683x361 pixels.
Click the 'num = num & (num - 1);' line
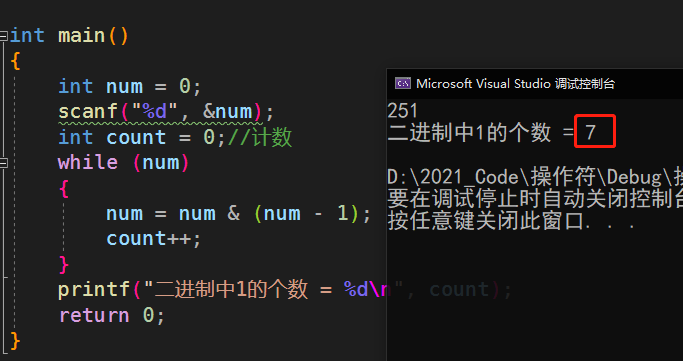coord(238,214)
